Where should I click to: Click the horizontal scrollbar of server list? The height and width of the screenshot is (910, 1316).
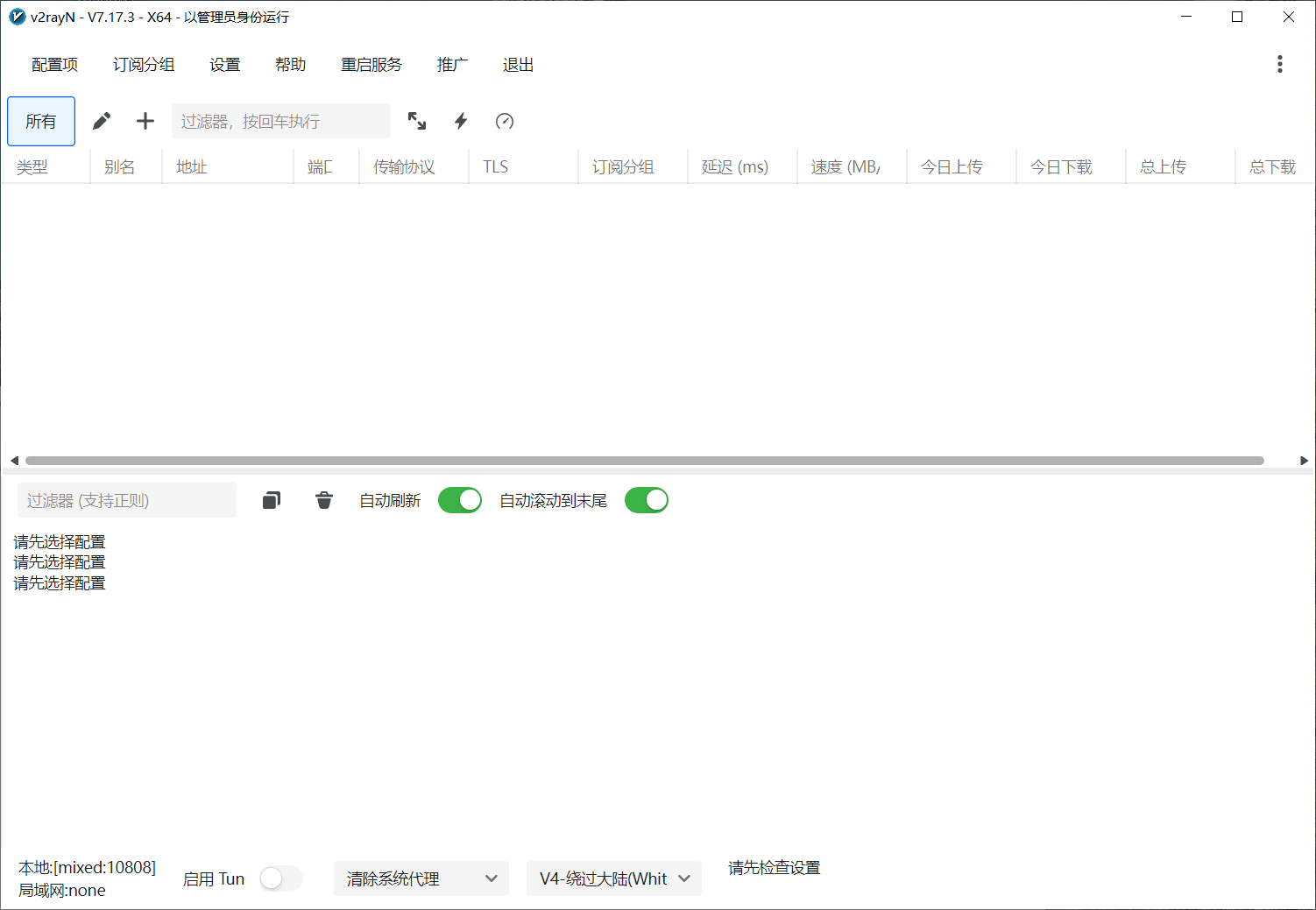645,461
